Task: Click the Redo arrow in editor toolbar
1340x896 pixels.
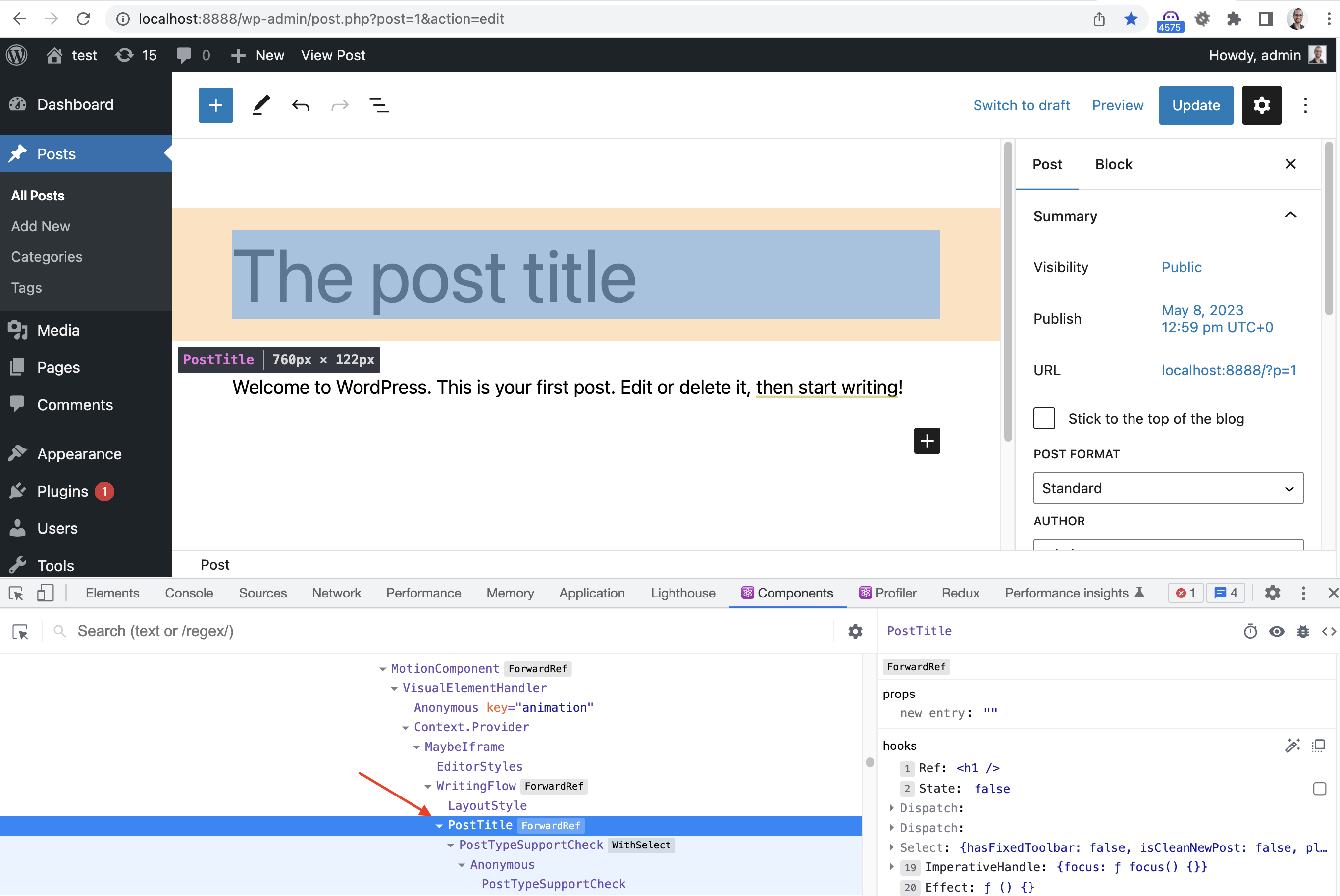Action: pos(340,105)
